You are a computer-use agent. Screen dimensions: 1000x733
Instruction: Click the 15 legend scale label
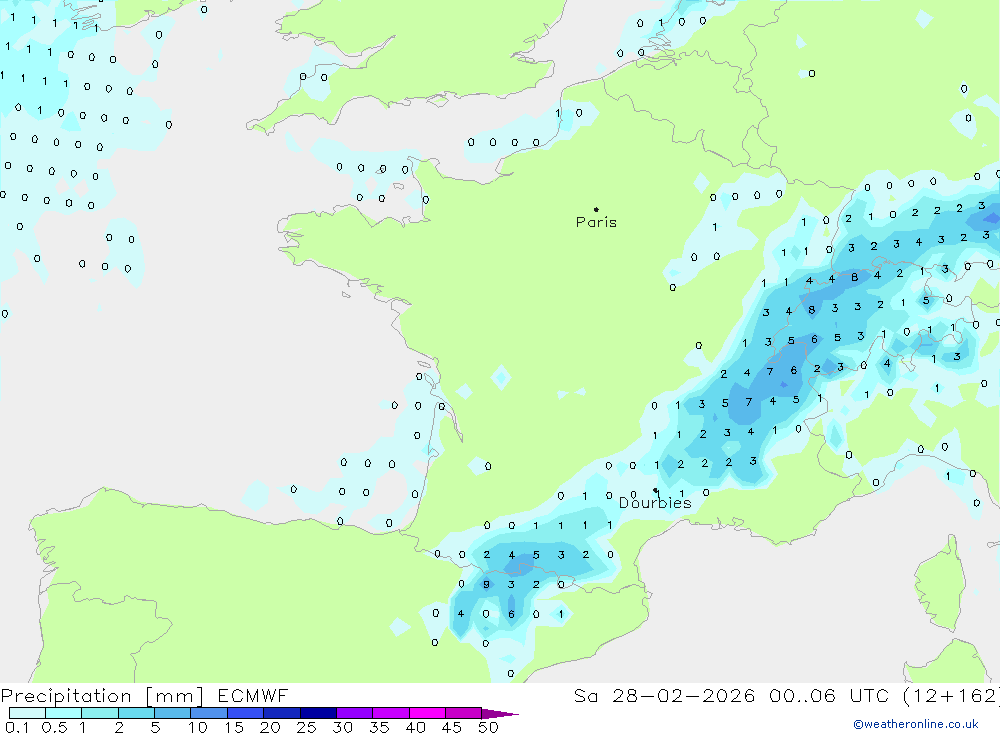[234, 727]
